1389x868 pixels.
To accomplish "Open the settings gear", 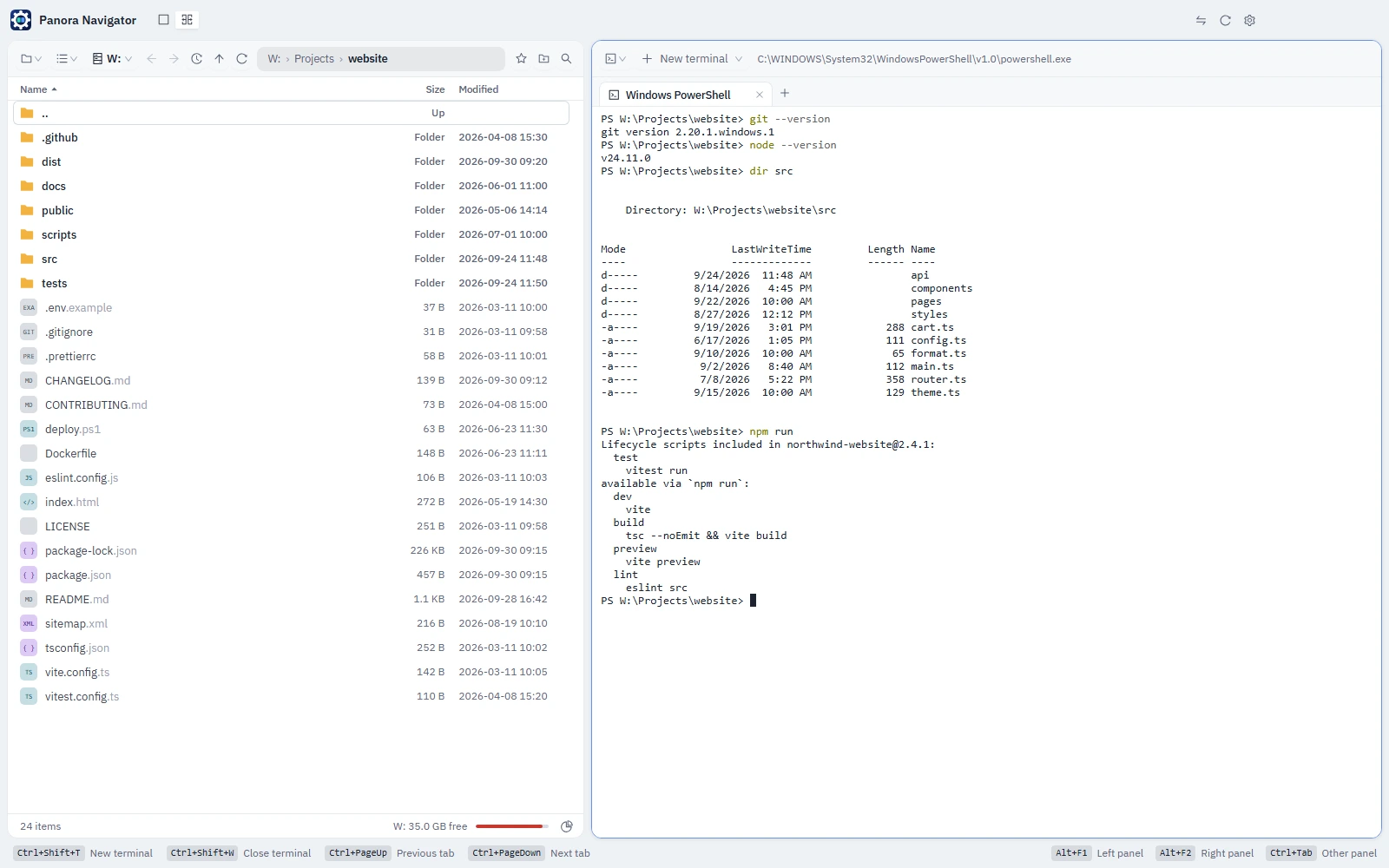I will (x=1249, y=21).
